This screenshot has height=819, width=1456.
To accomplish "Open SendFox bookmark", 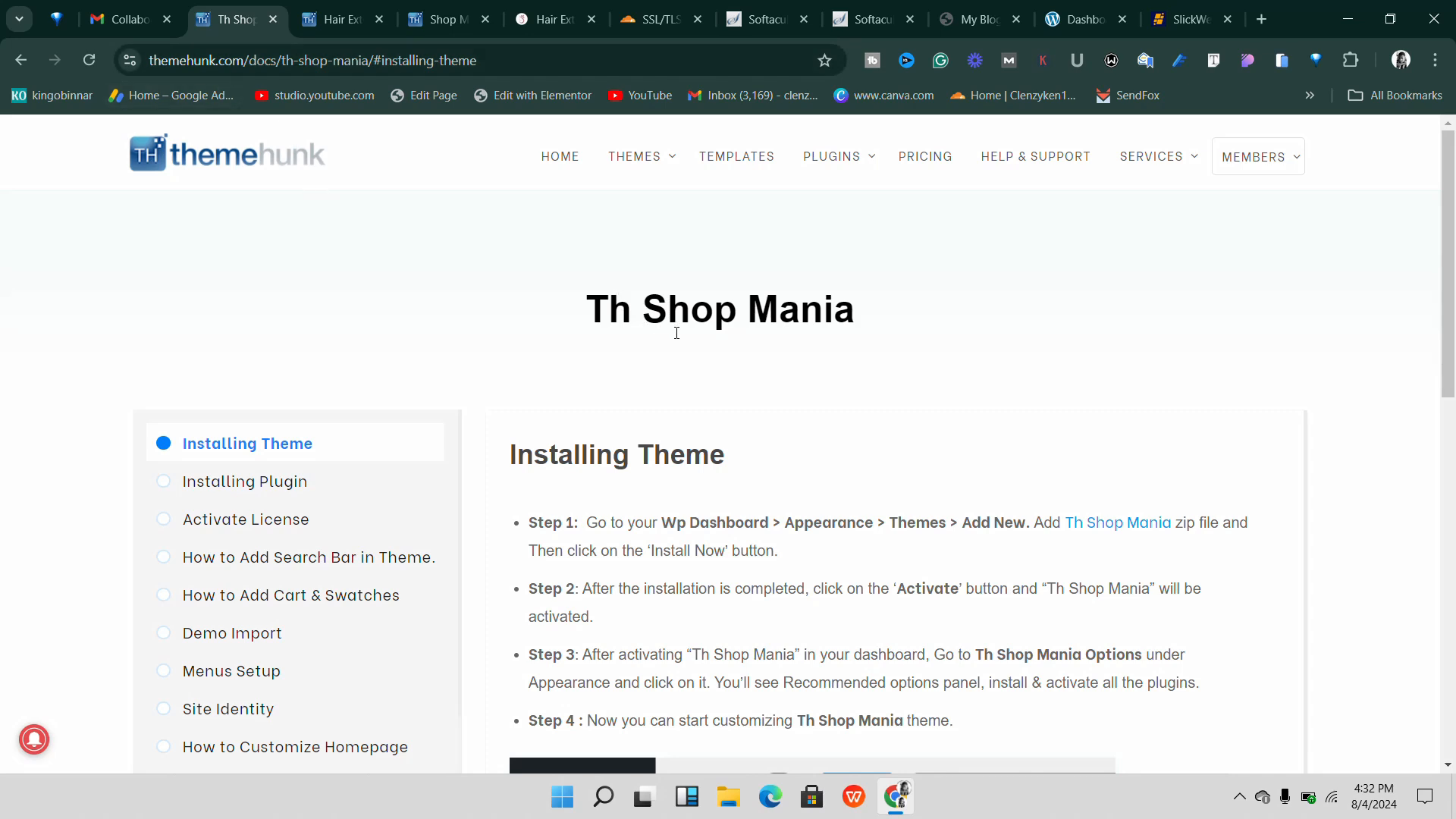I will pyautogui.click(x=1128, y=96).
